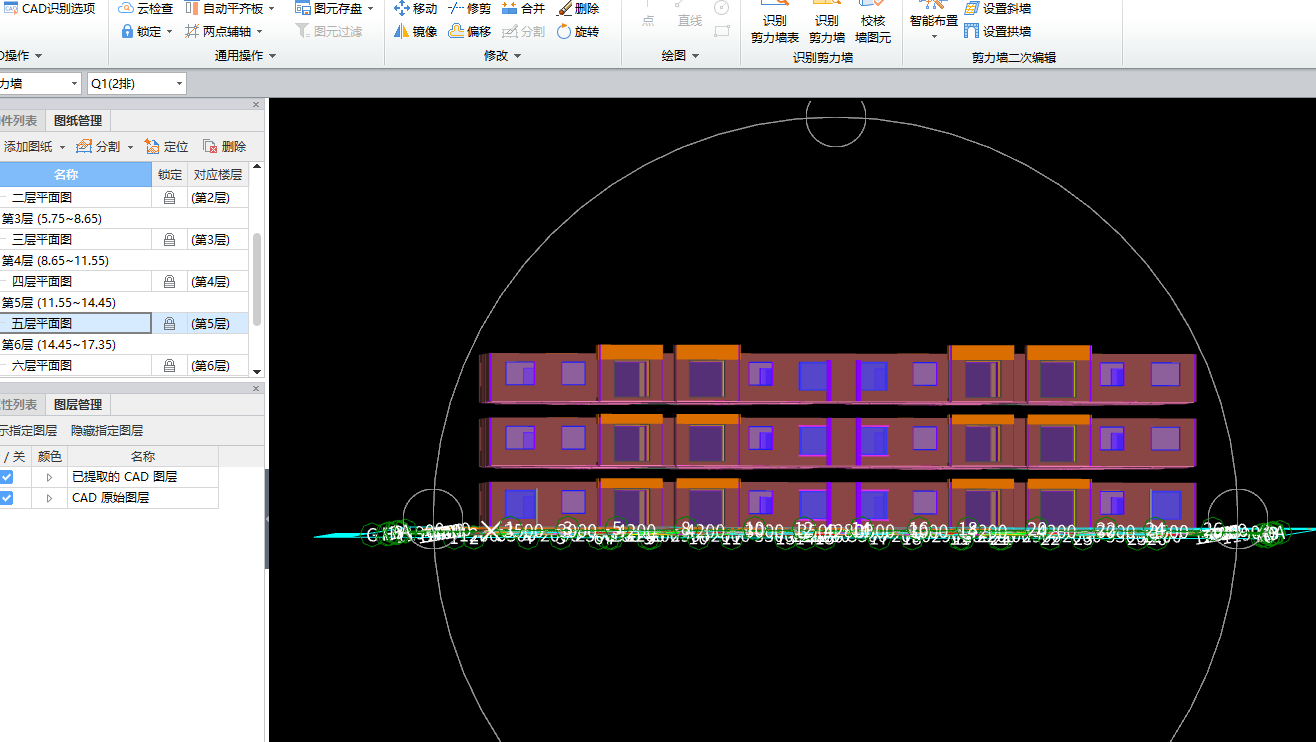The height and width of the screenshot is (742, 1316).
Task: Uncheck CAD 原始图层 visibility
Action: (x=7, y=497)
